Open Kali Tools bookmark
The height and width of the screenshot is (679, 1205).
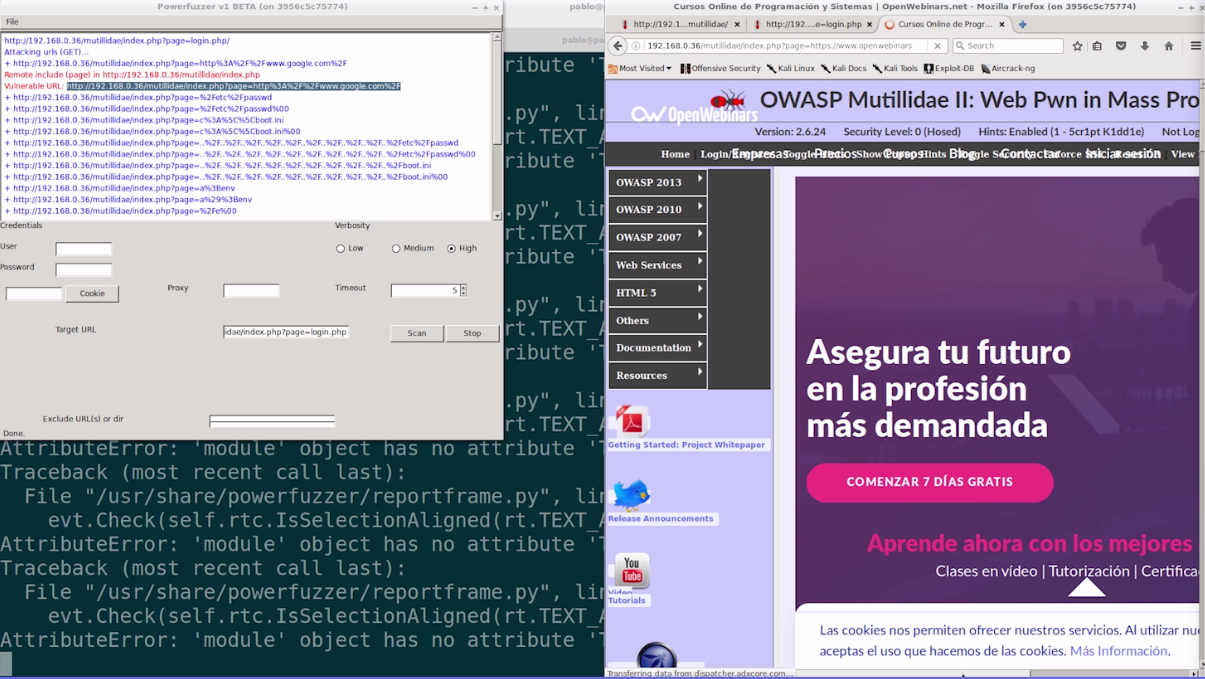pyautogui.click(x=895, y=68)
